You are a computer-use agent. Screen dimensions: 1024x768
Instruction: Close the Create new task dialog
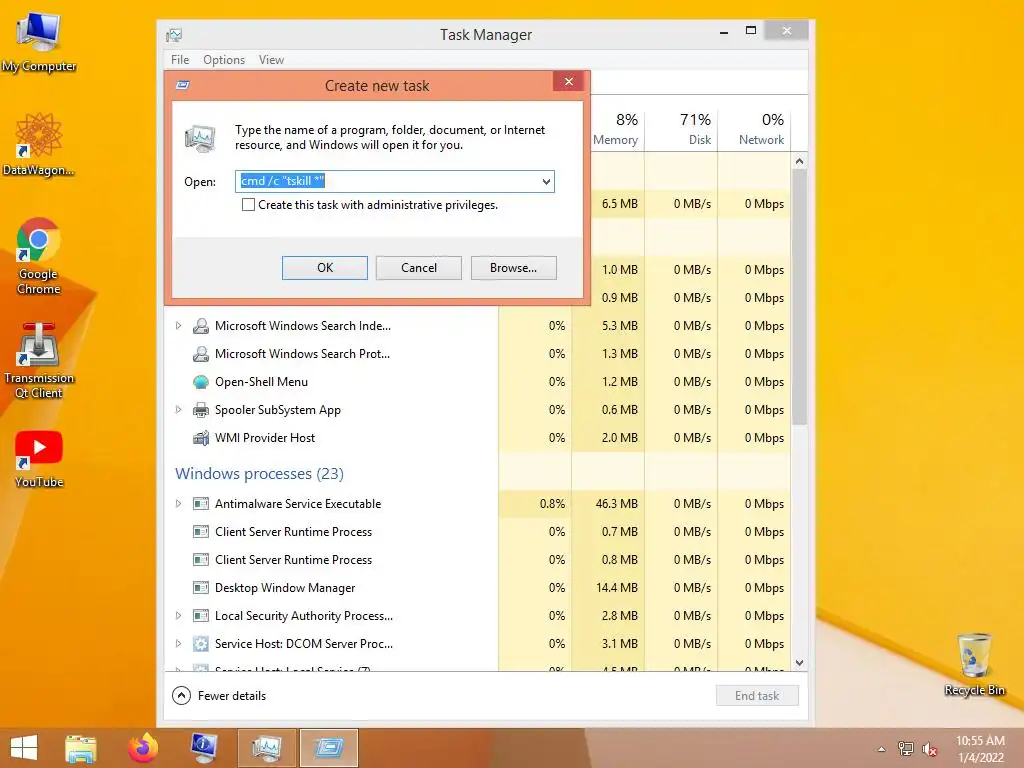click(x=569, y=82)
